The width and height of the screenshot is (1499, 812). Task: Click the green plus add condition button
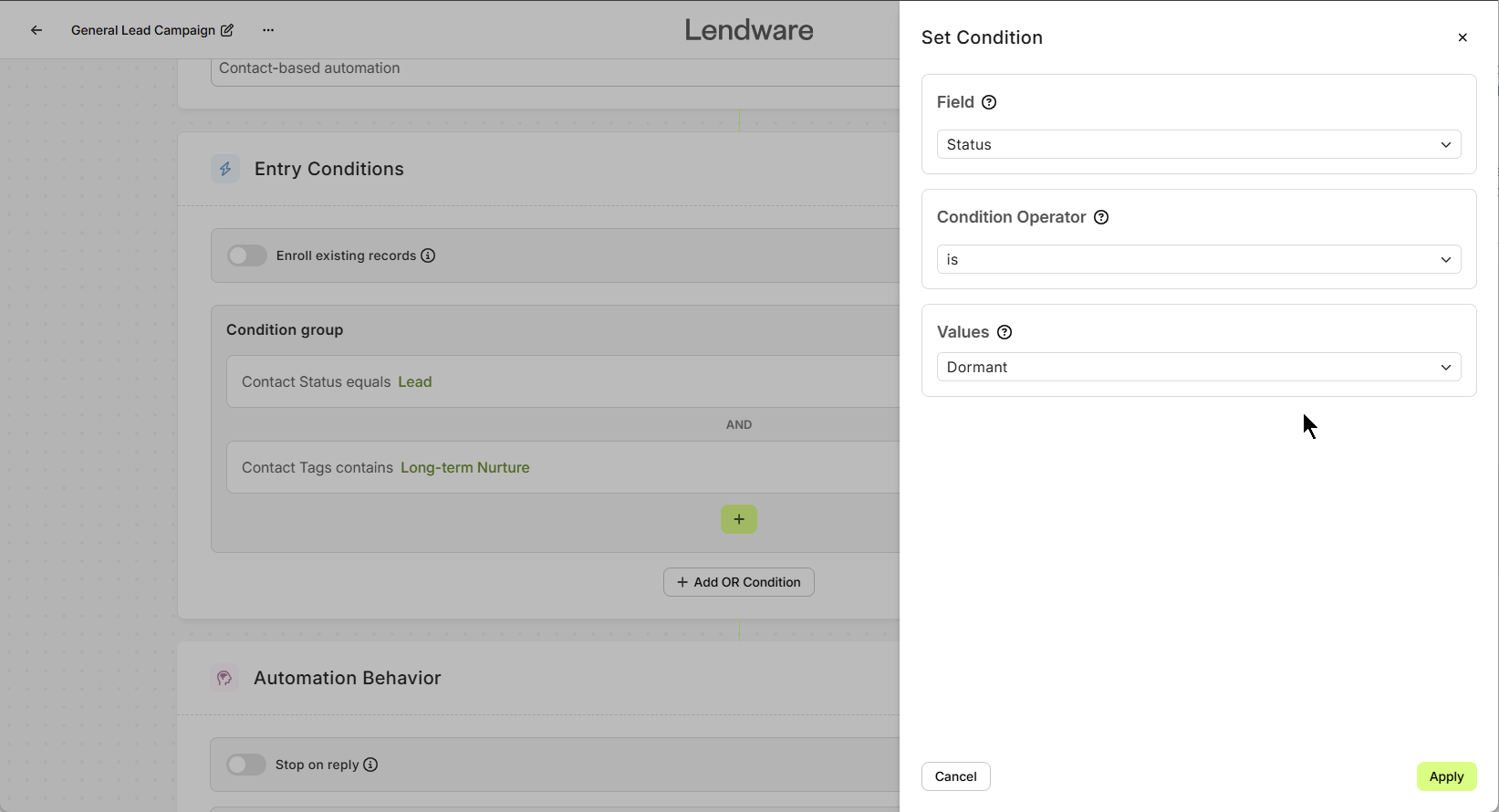[x=738, y=519]
